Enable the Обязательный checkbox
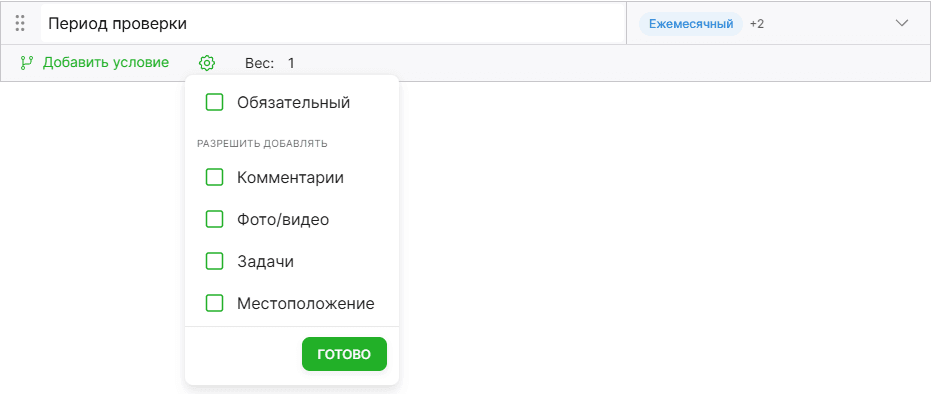Screen dimensions: 931x394 [214, 103]
